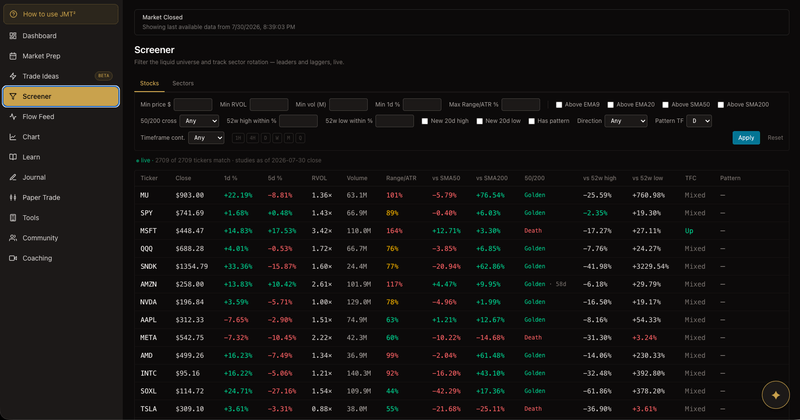Open the Community page
800x420 pixels.
(61, 238)
